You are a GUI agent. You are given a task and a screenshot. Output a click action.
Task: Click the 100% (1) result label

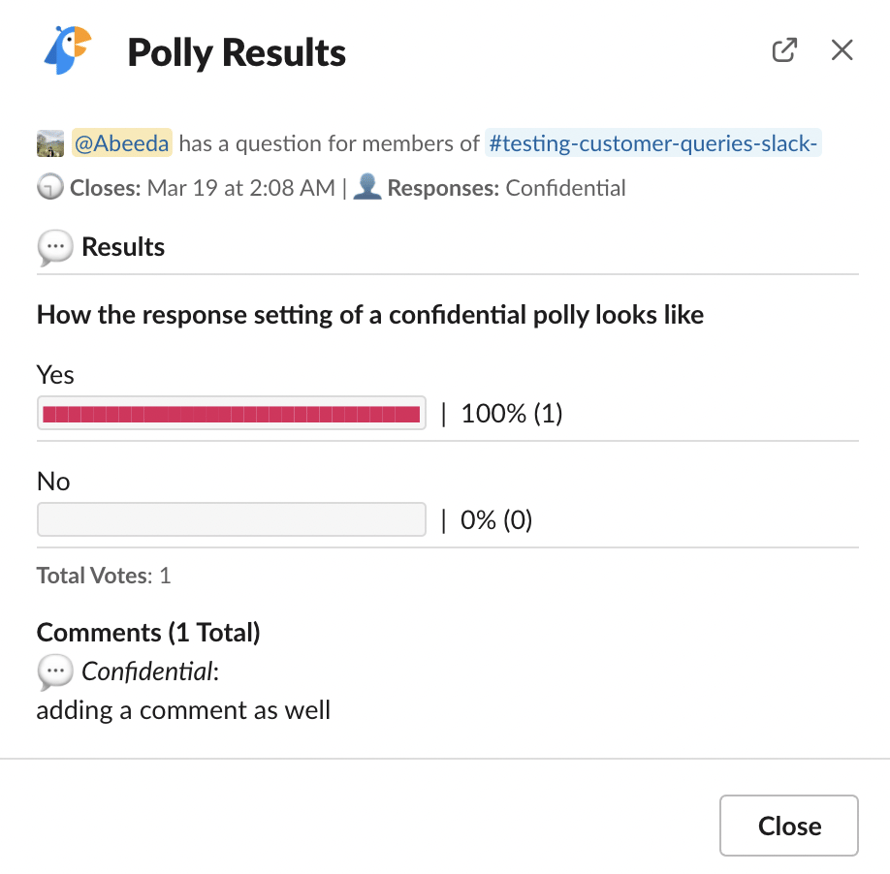click(511, 413)
